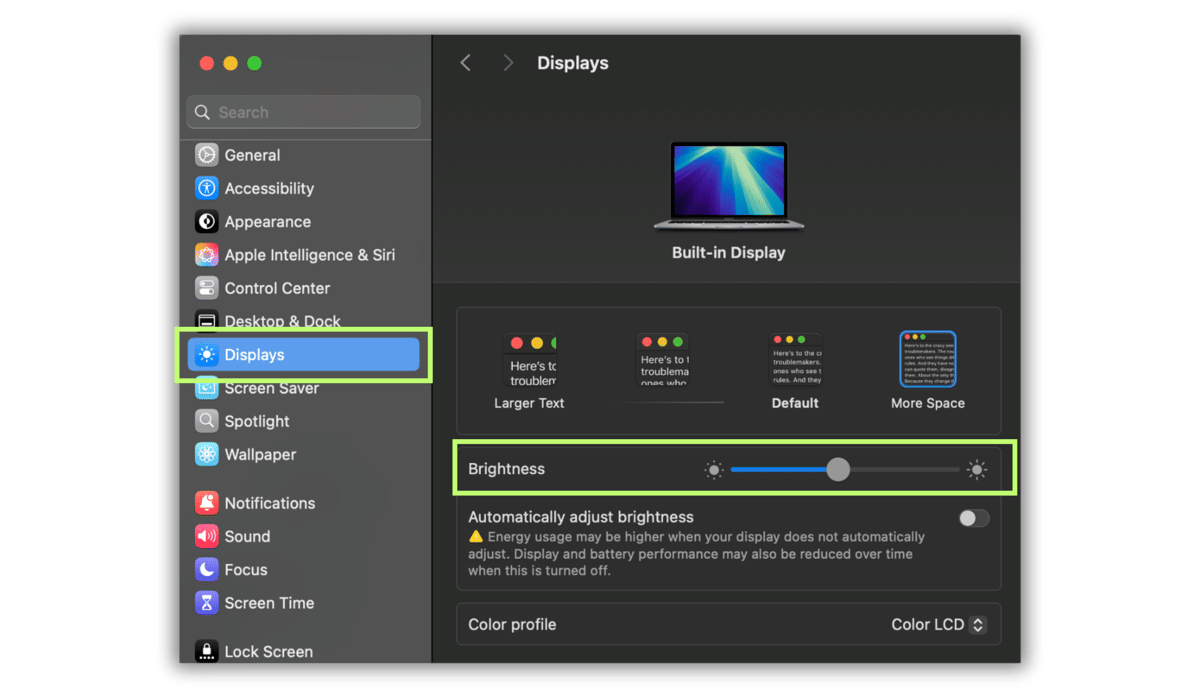Click the Screen Time hourglass icon
Viewport: 1200px width, 698px height.
206,603
